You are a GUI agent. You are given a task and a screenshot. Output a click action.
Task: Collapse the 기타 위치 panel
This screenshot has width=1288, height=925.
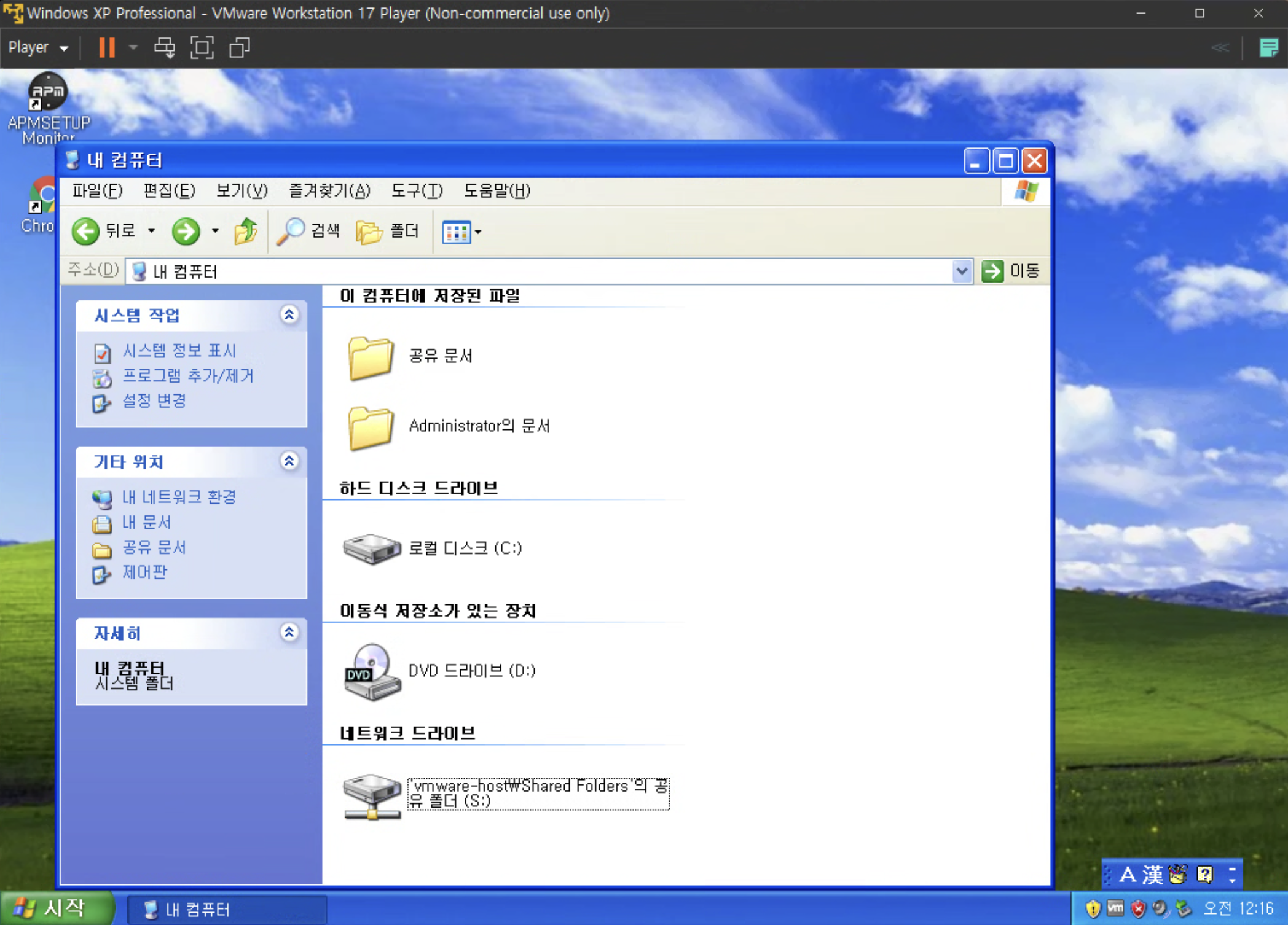289,461
